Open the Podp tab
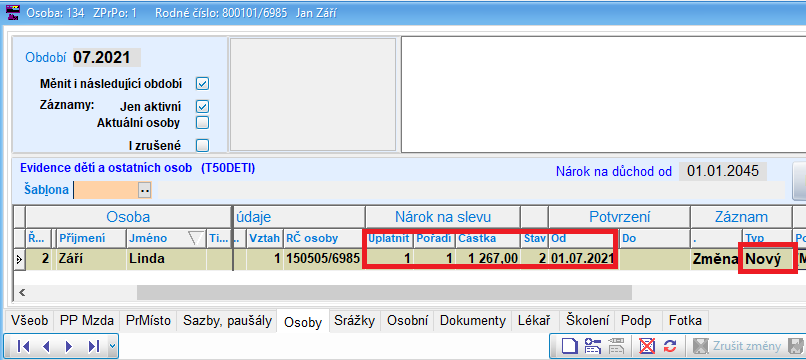Viewport: 806px width, 360px height. (x=636, y=321)
